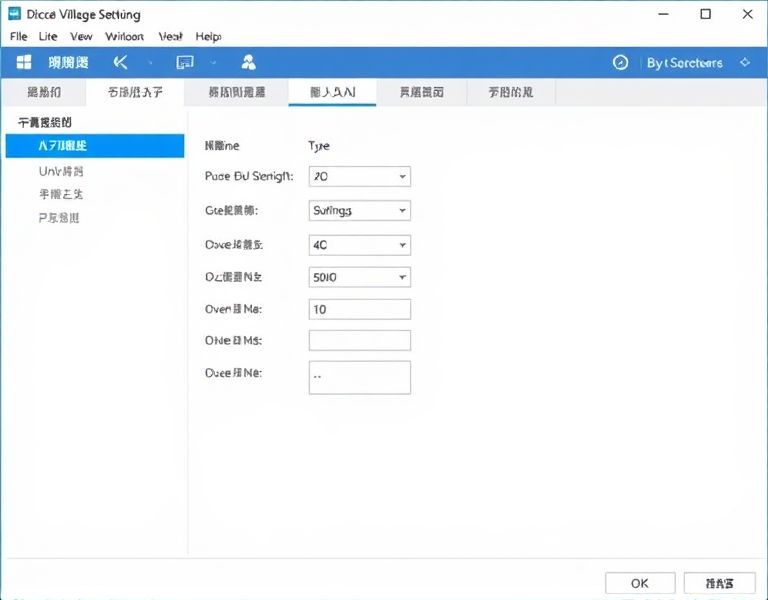Select the third sidebar item below Unlv

tap(61, 194)
